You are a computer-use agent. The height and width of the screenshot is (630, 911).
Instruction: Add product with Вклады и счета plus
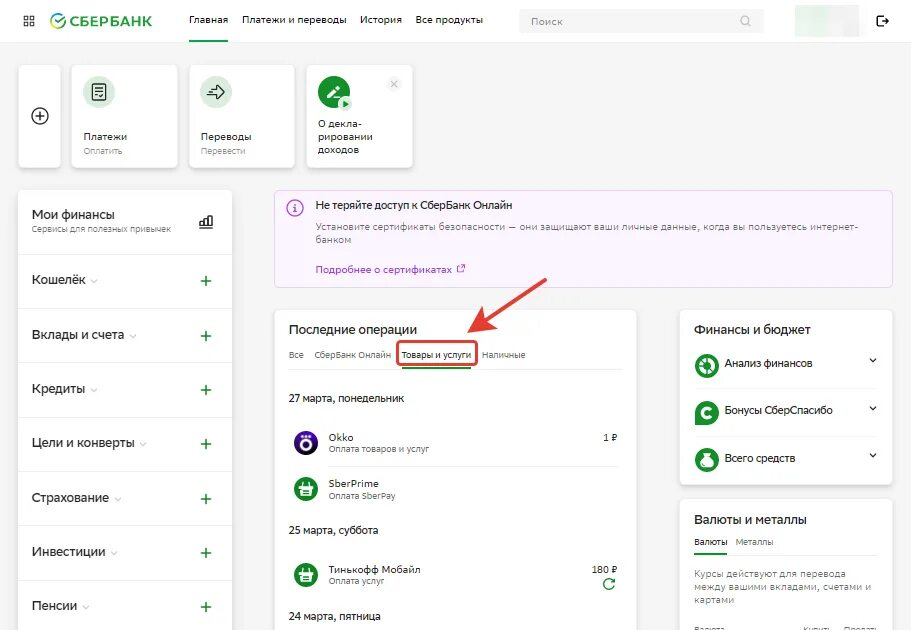tap(206, 336)
